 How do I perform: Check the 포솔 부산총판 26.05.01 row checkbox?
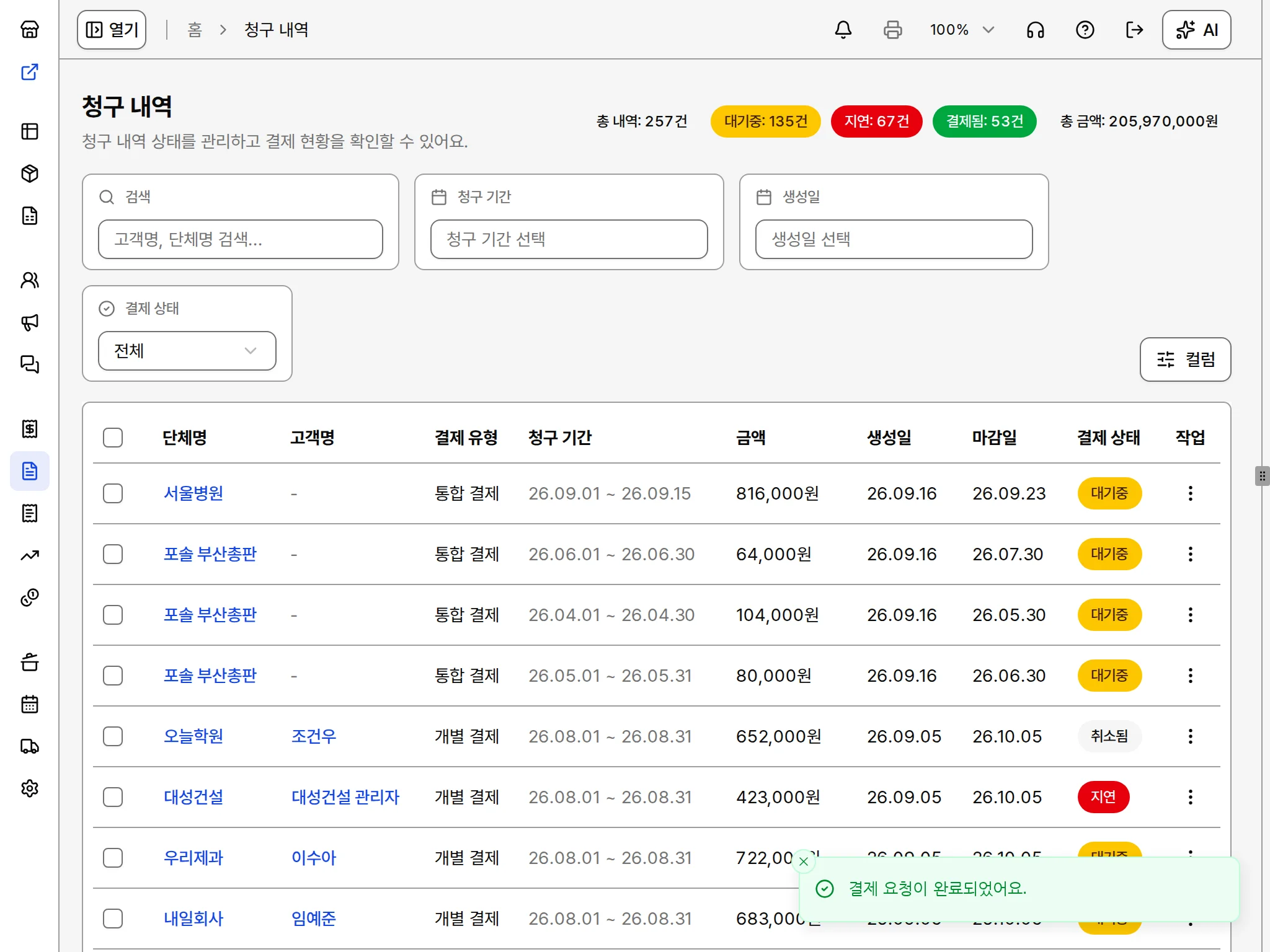[x=113, y=676]
